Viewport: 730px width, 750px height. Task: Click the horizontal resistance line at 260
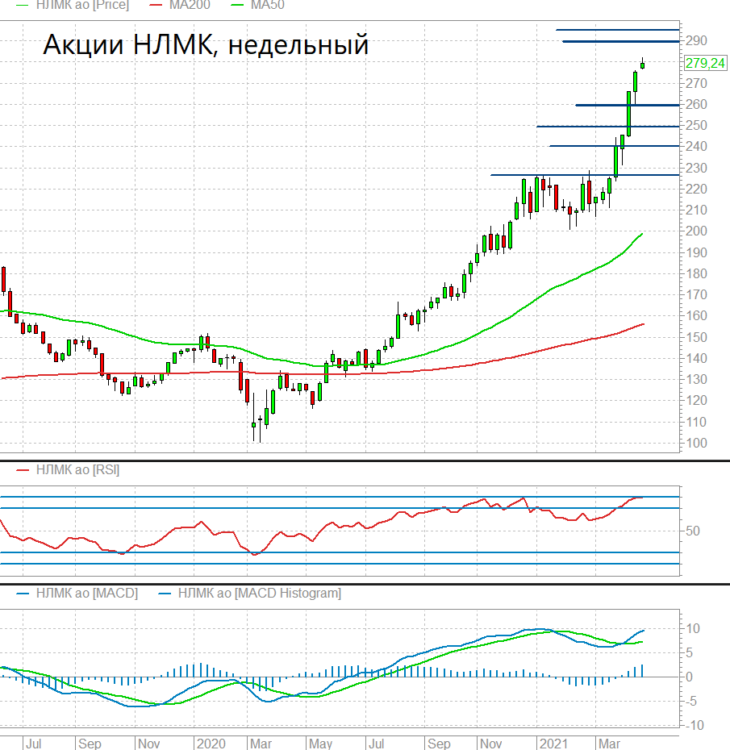[x=627, y=105]
